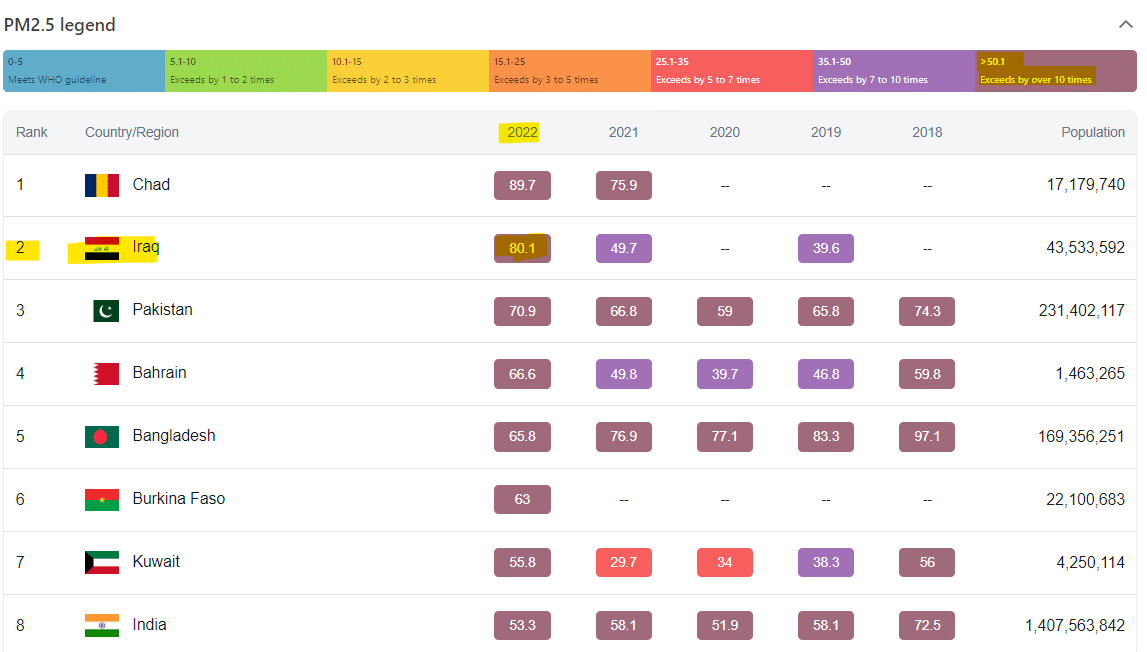This screenshot has width=1147, height=652.
Task: Click Kuwait's 2021 value badge 29.7
Action: click(623, 562)
